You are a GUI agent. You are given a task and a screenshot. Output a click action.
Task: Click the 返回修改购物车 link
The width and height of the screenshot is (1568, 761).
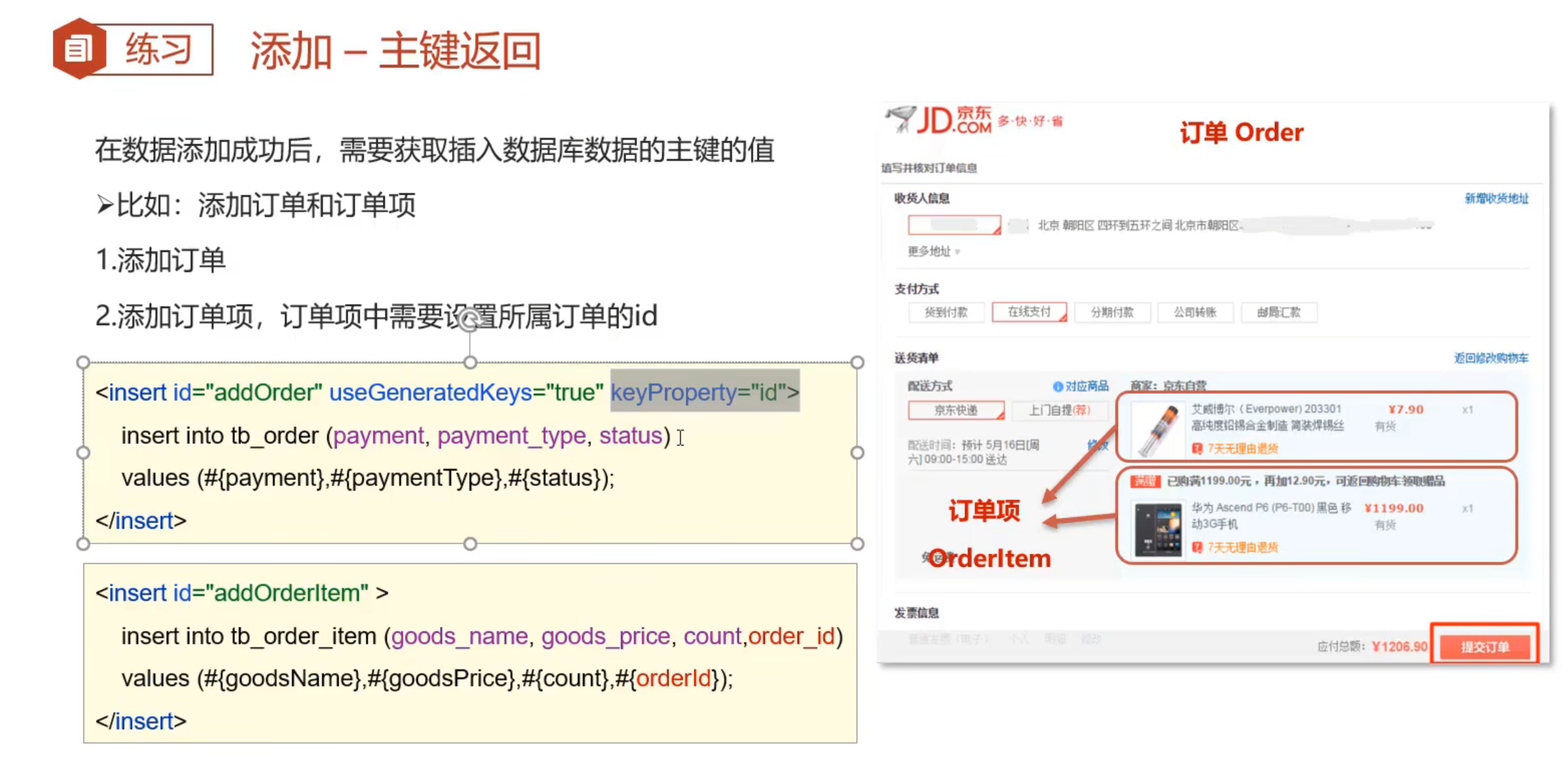(x=1491, y=357)
